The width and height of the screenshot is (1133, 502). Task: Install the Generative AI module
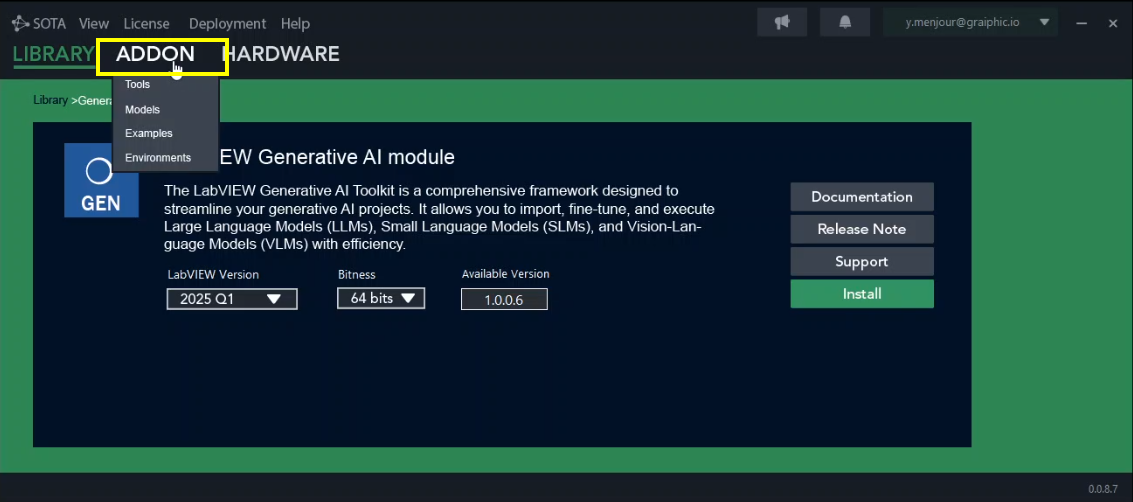[x=862, y=294]
